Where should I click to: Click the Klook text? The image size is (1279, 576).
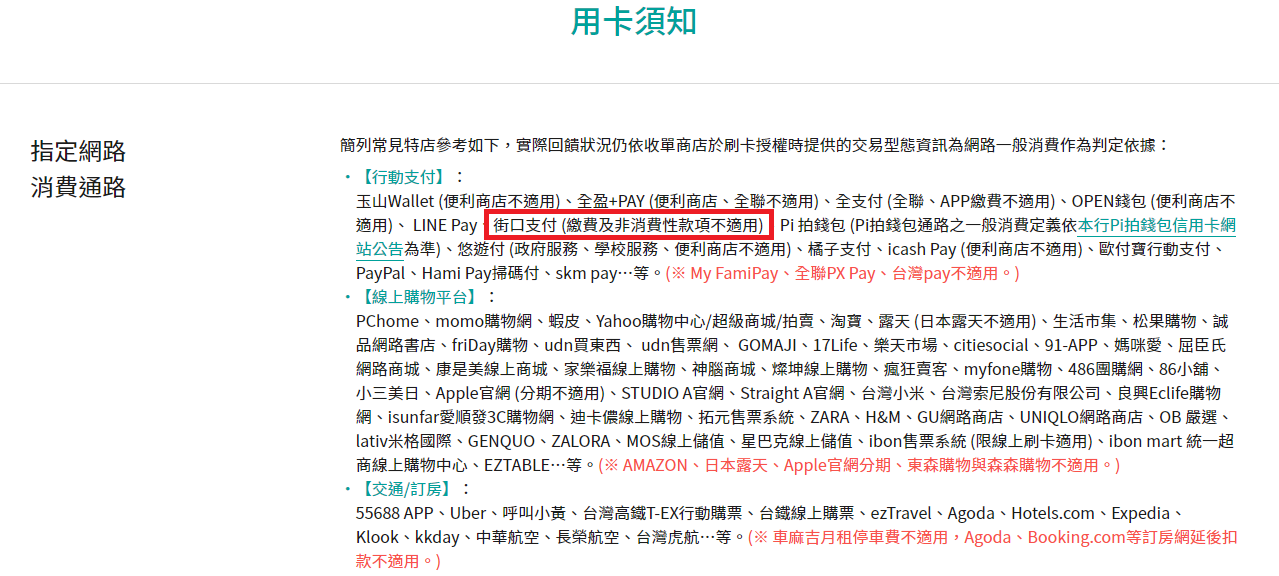point(377,537)
